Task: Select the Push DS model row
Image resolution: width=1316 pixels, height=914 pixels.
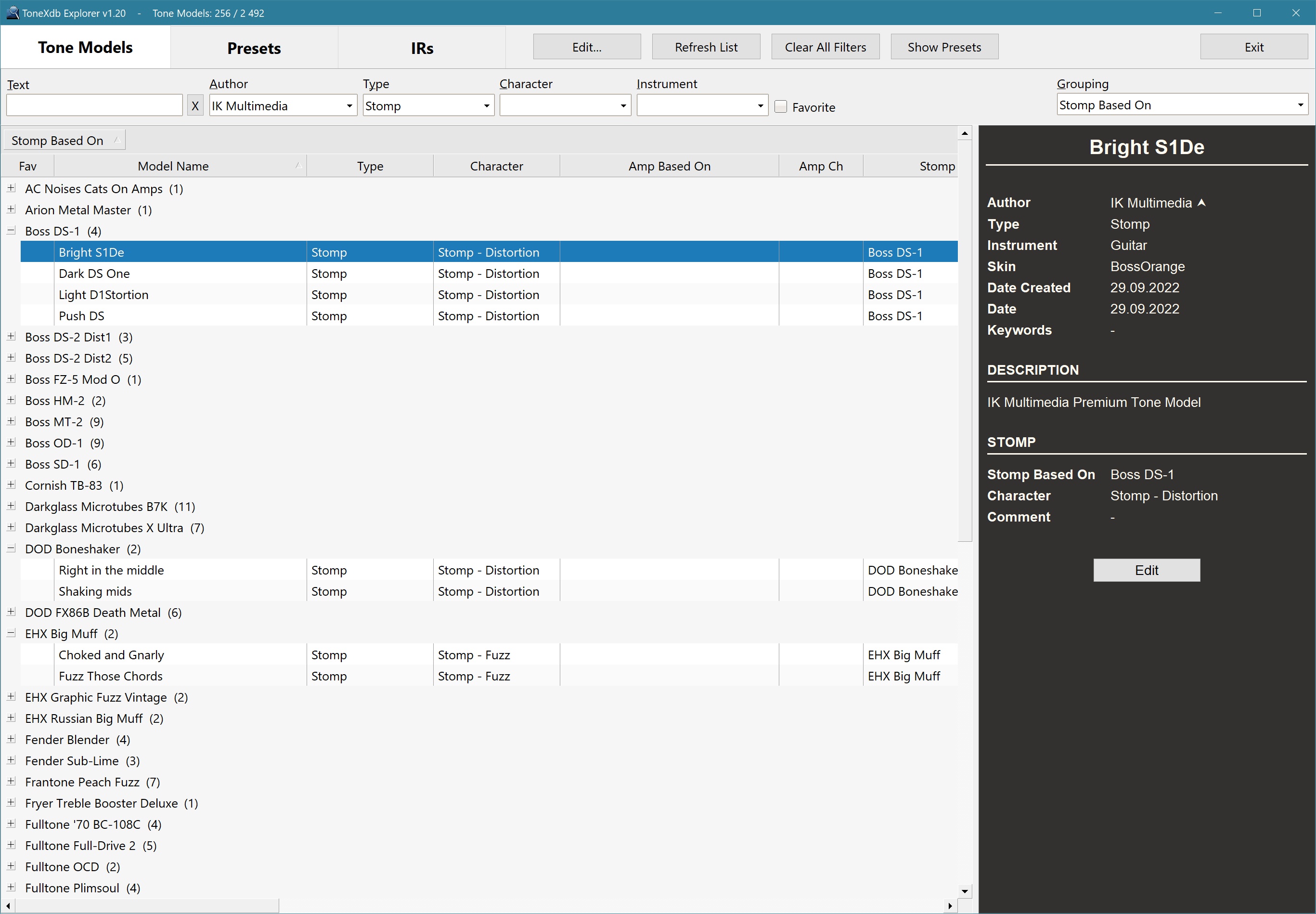Action: coord(489,315)
